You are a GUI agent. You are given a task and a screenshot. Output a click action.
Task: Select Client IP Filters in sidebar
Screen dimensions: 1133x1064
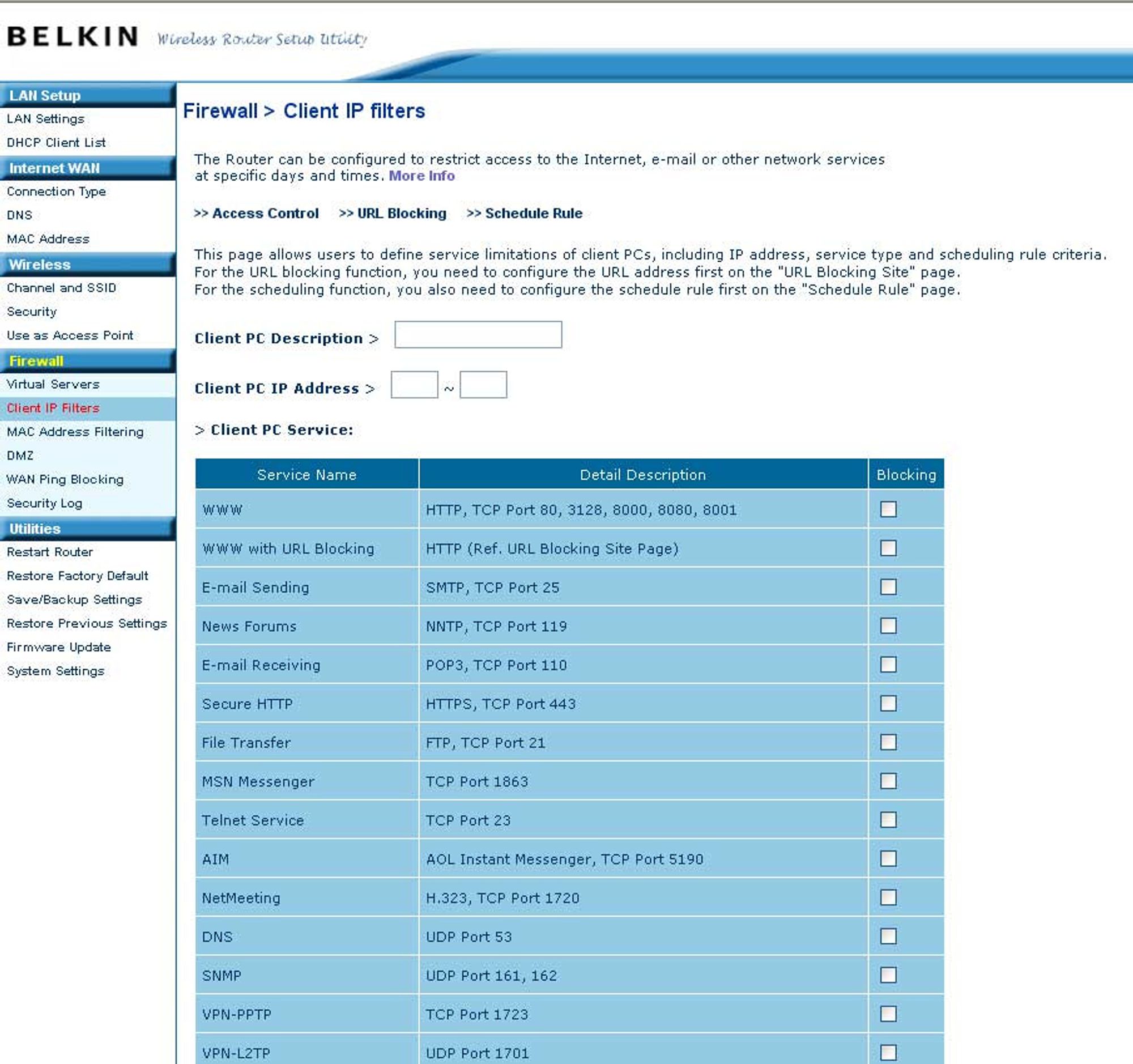pyautogui.click(x=53, y=408)
